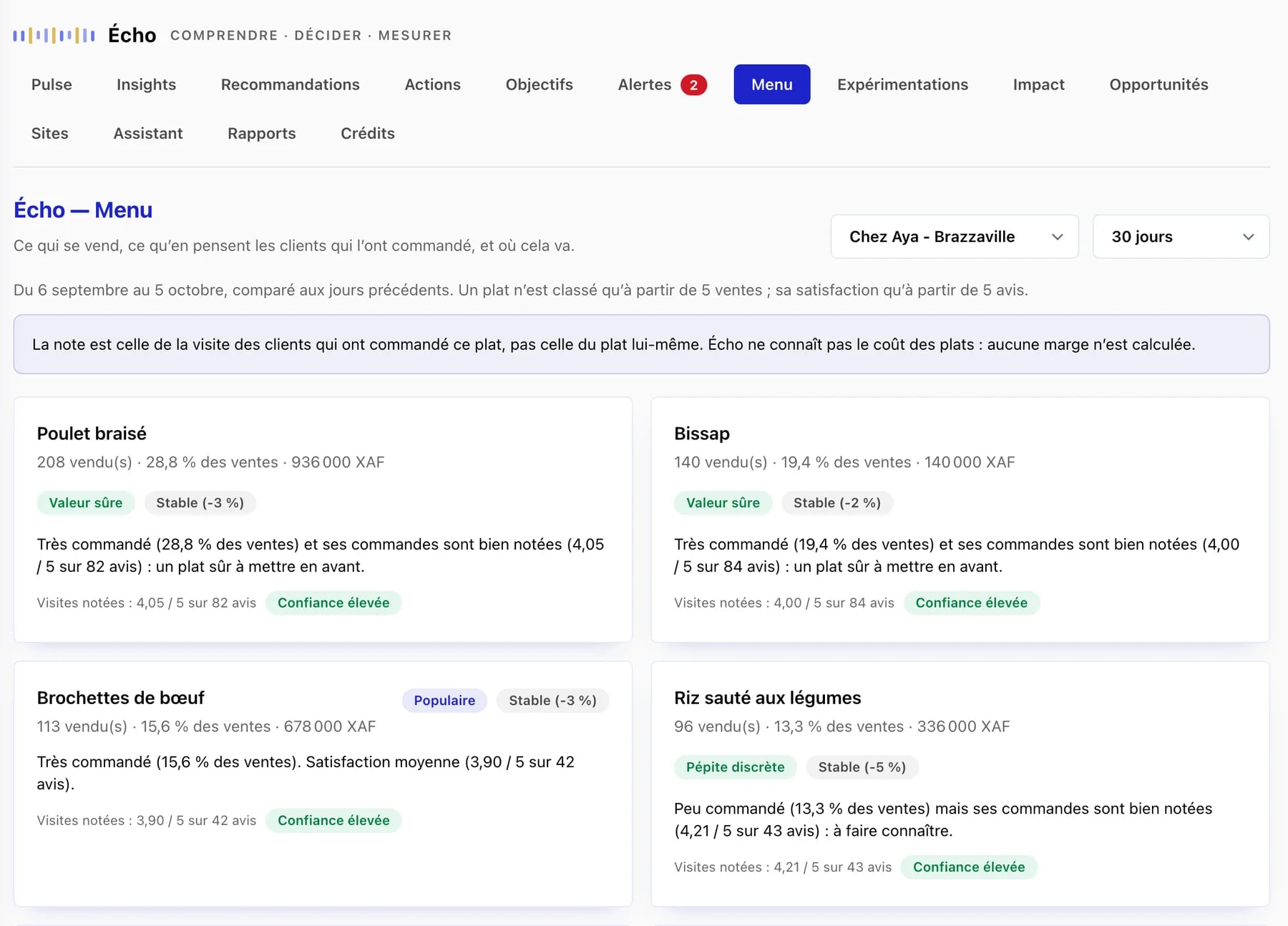
Task: Click the Pépite discrète badge
Action: coord(735,767)
